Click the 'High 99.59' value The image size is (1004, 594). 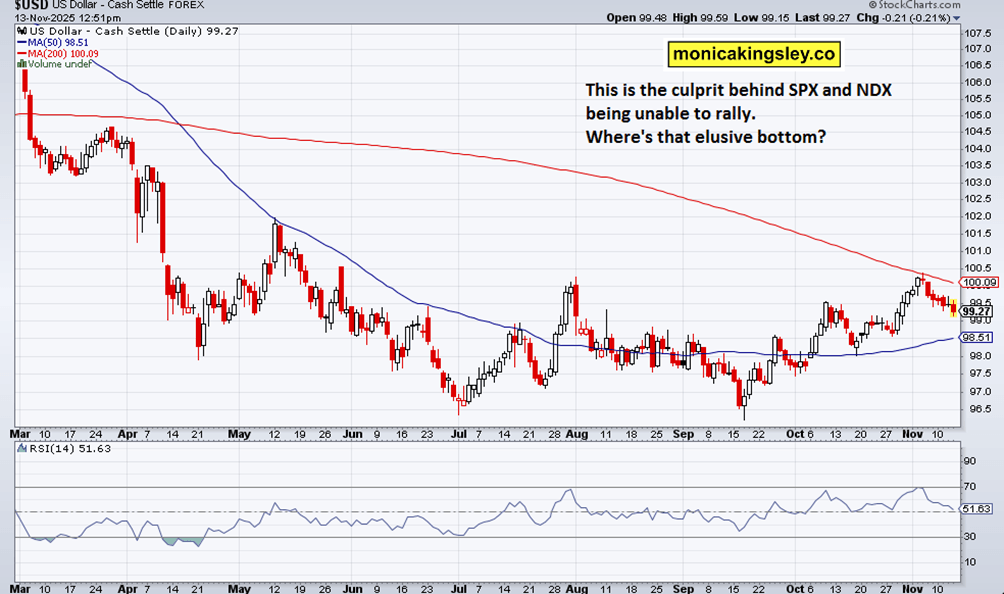tap(700, 18)
